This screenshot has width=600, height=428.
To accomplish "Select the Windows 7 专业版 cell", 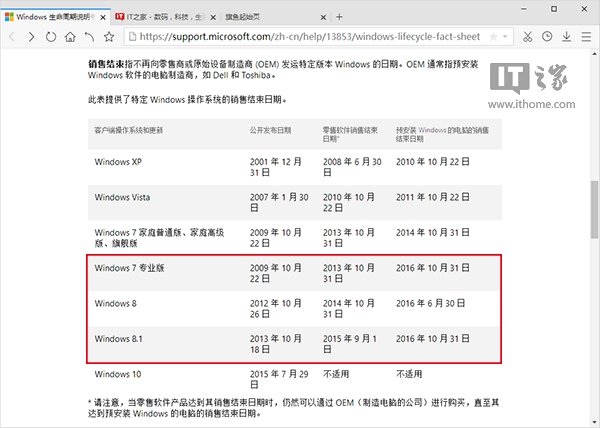I will 129,268.
